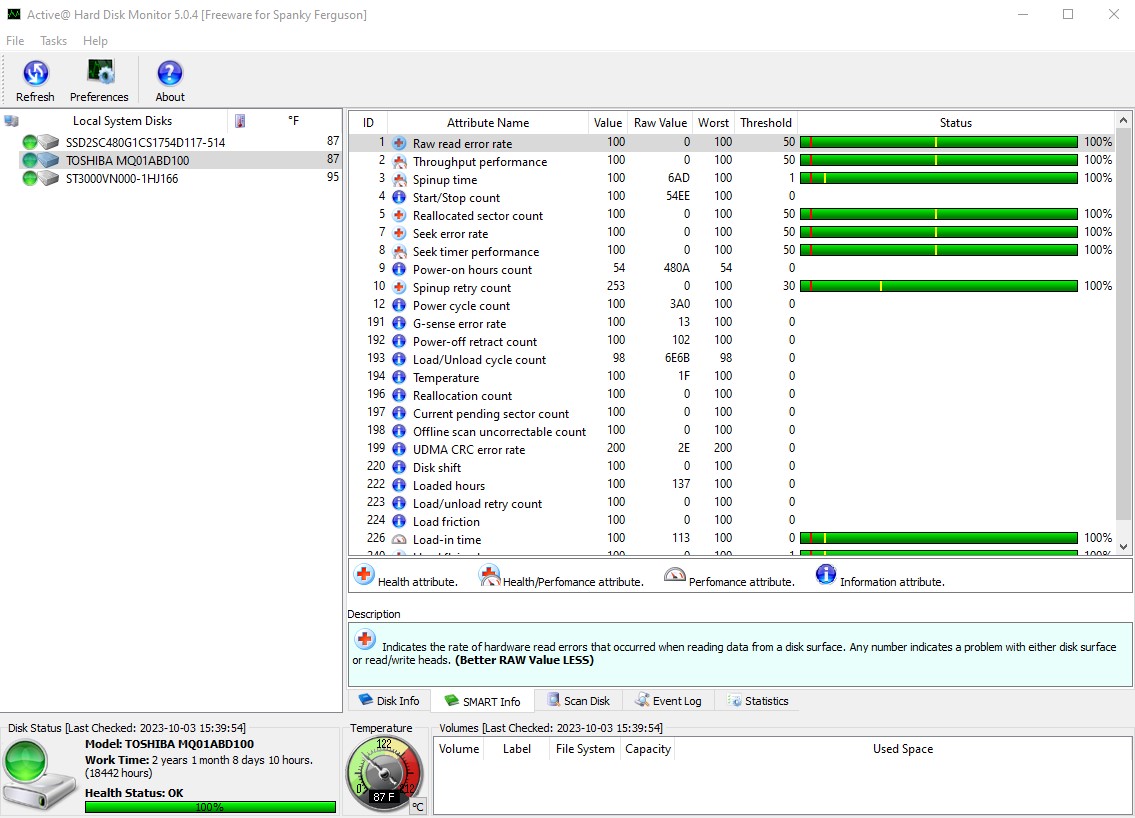Open the Tasks menu
The image size is (1135, 818).
click(53, 41)
